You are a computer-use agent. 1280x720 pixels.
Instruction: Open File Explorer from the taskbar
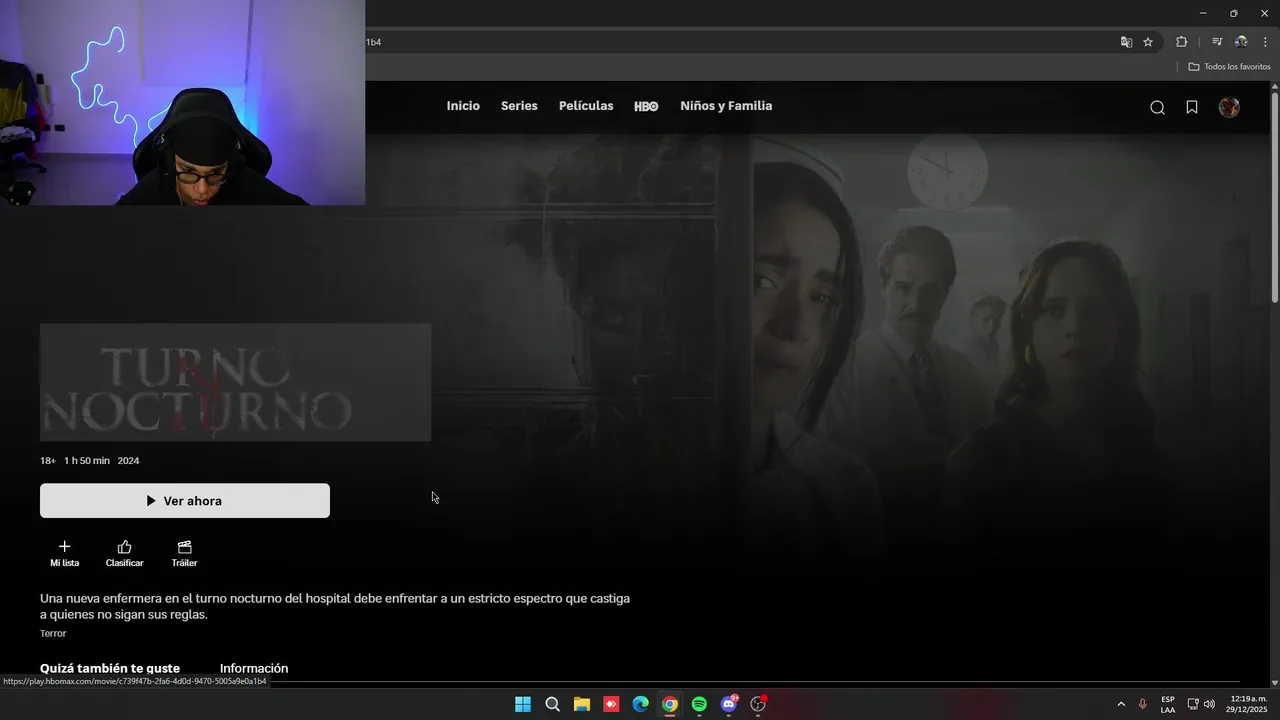[582, 704]
